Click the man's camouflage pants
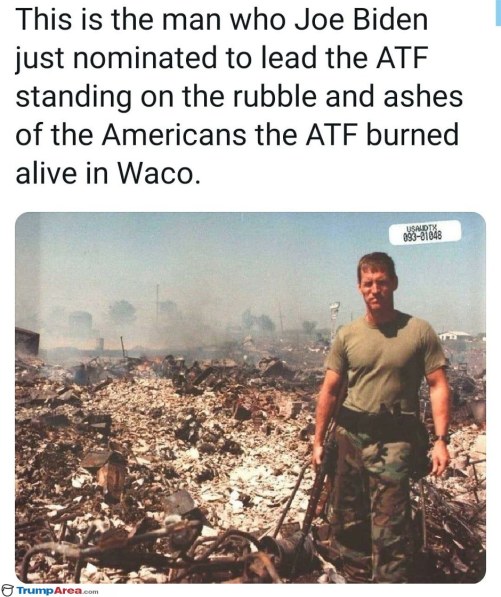Image resolution: width=501 pixels, height=597 pixels. coord(375,495)
